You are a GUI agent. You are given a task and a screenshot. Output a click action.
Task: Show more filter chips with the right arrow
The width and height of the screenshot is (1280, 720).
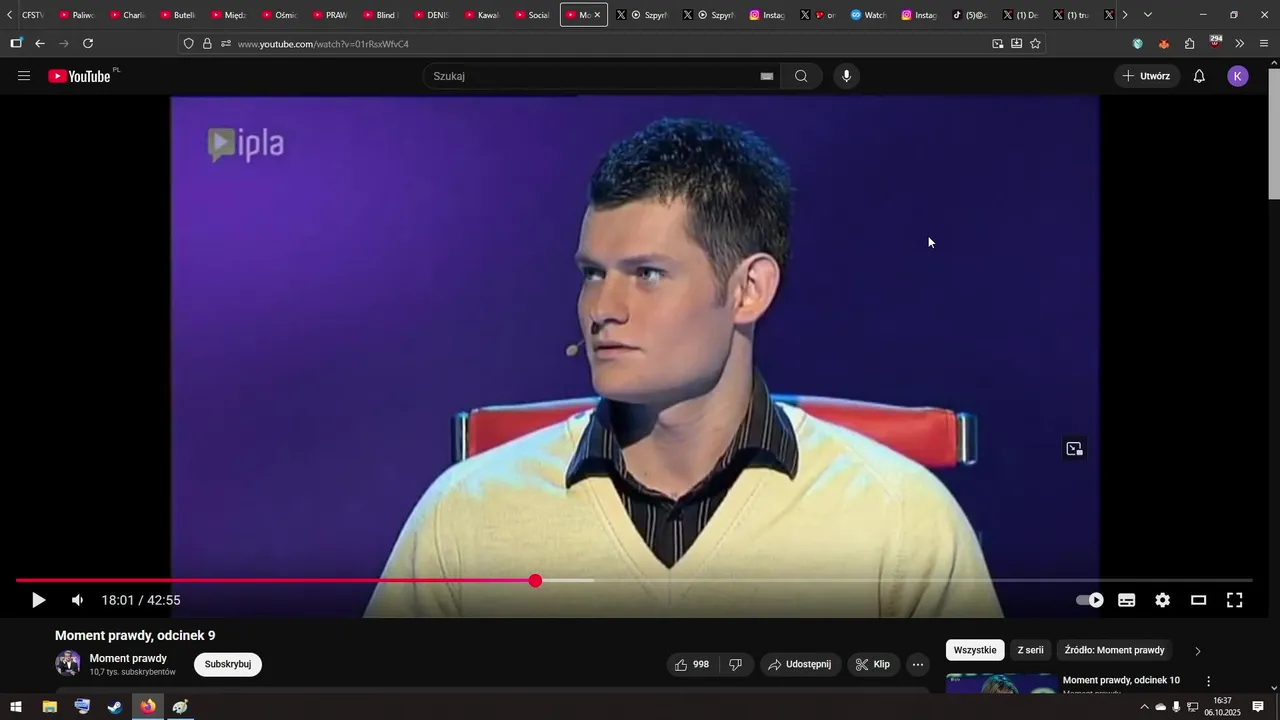point(1198,651)
